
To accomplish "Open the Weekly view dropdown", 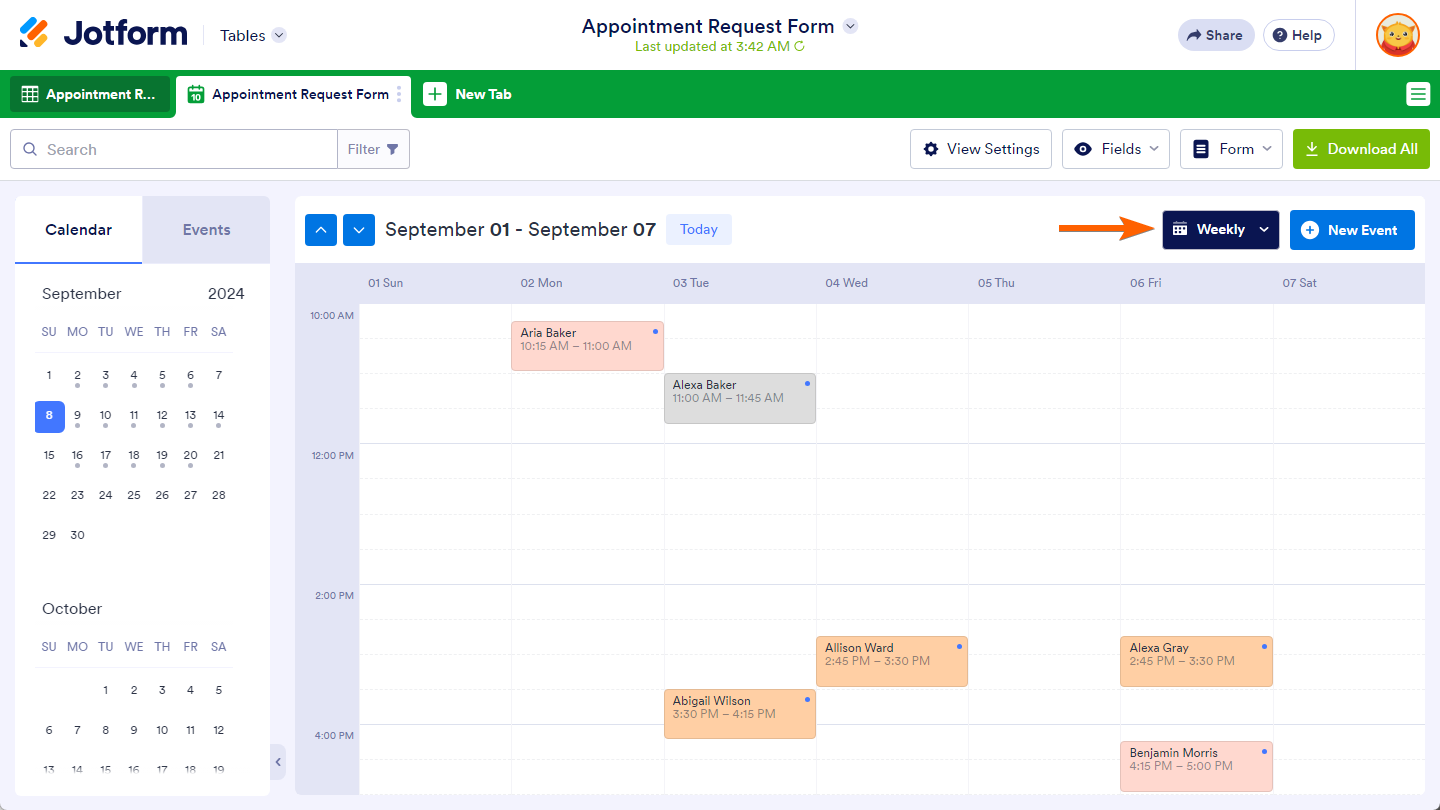I will [x=1220, y=230].
